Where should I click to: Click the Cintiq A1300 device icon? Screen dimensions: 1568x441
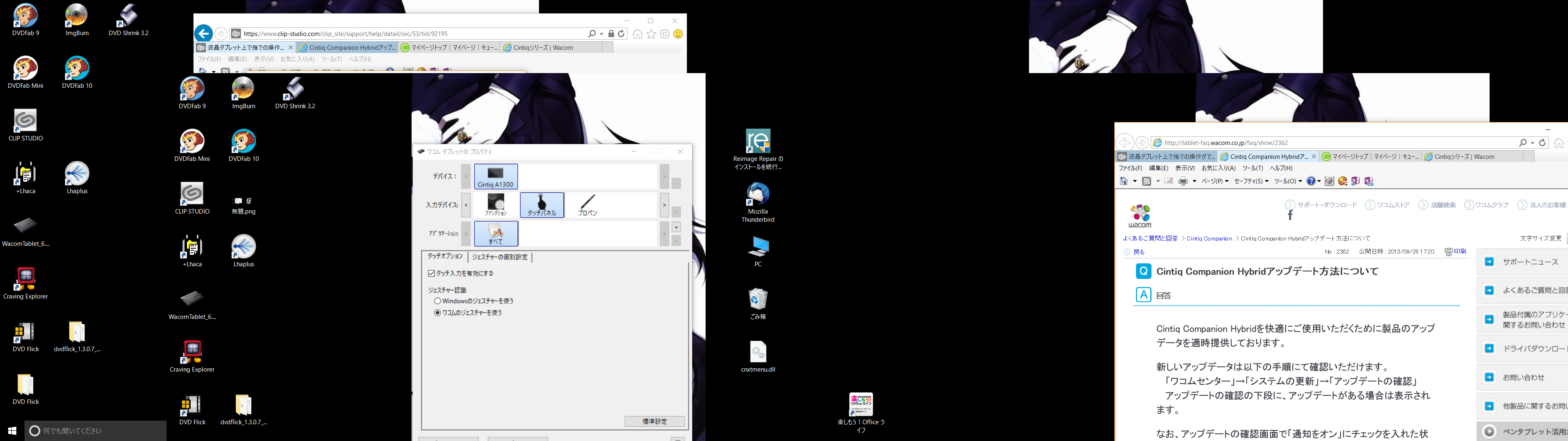point(495,177)
